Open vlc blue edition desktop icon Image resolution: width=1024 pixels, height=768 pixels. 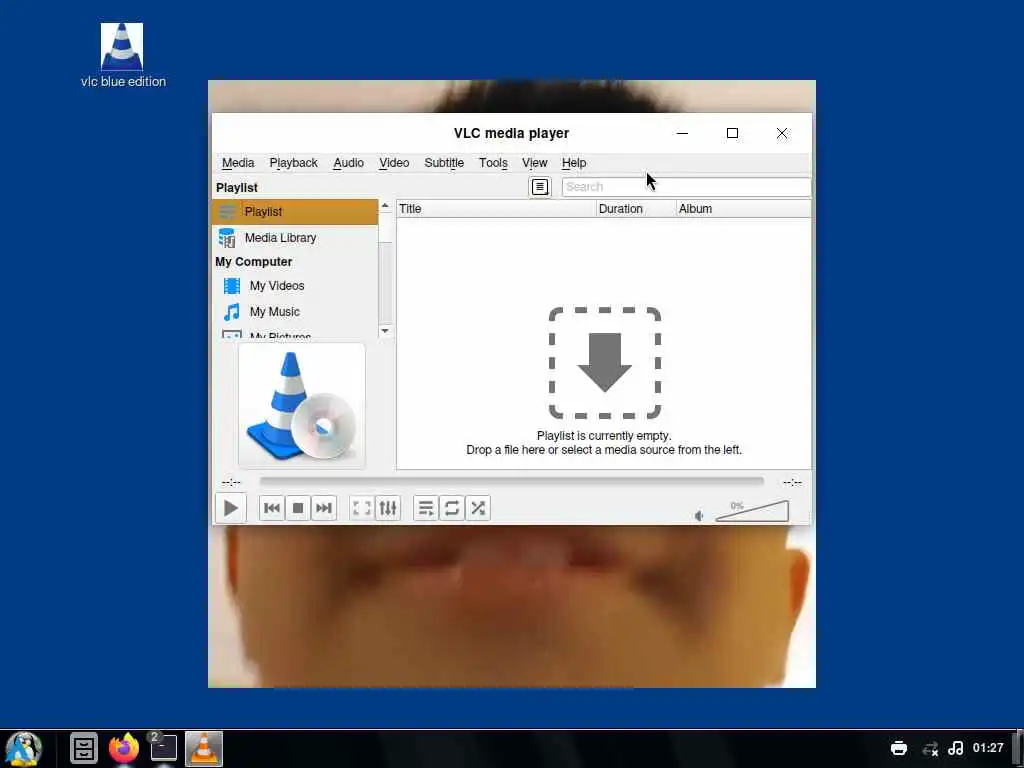[x=123, y=56]
